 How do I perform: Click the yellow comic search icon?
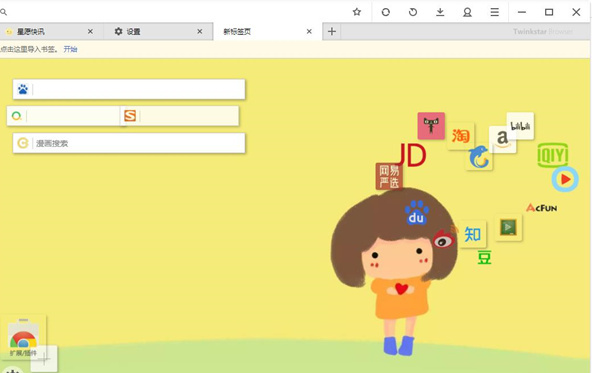(23, 143)
